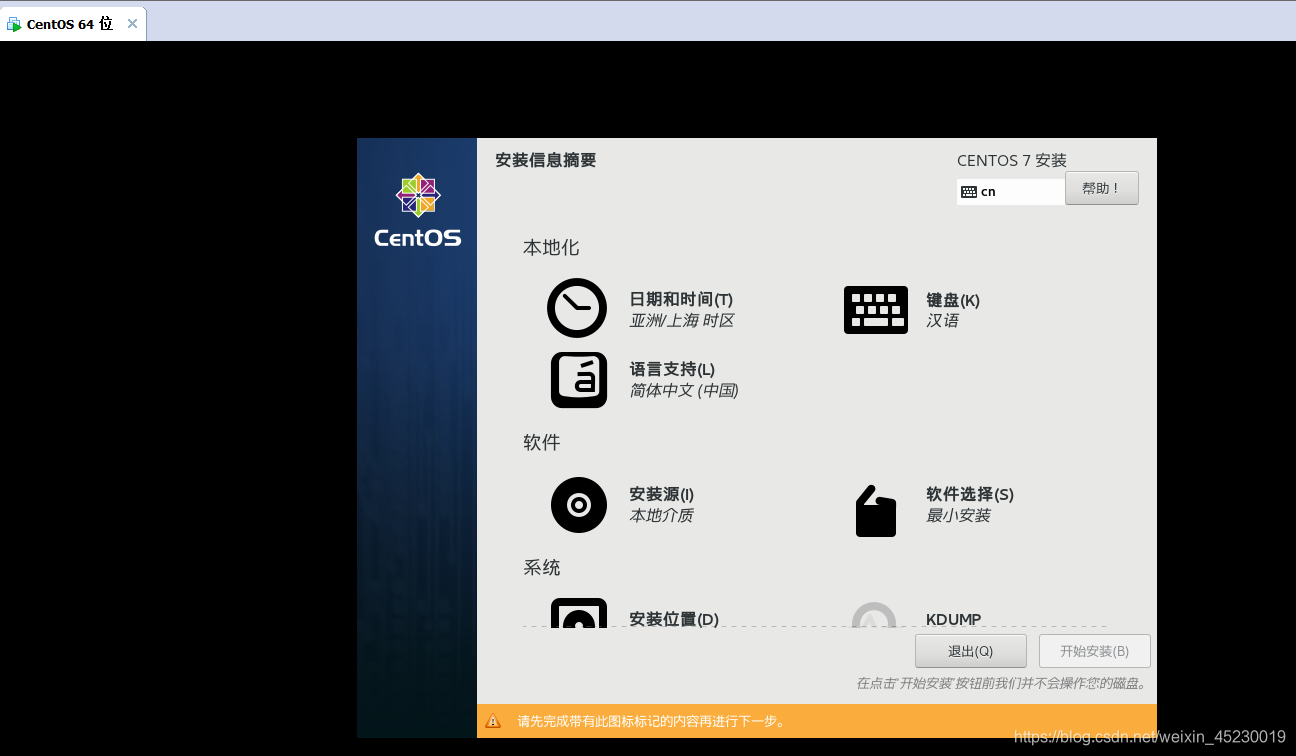Click 最小安装 selection value text
Image resolution: width=1296 pixels, height=756 pixels.
click(958, 516)
